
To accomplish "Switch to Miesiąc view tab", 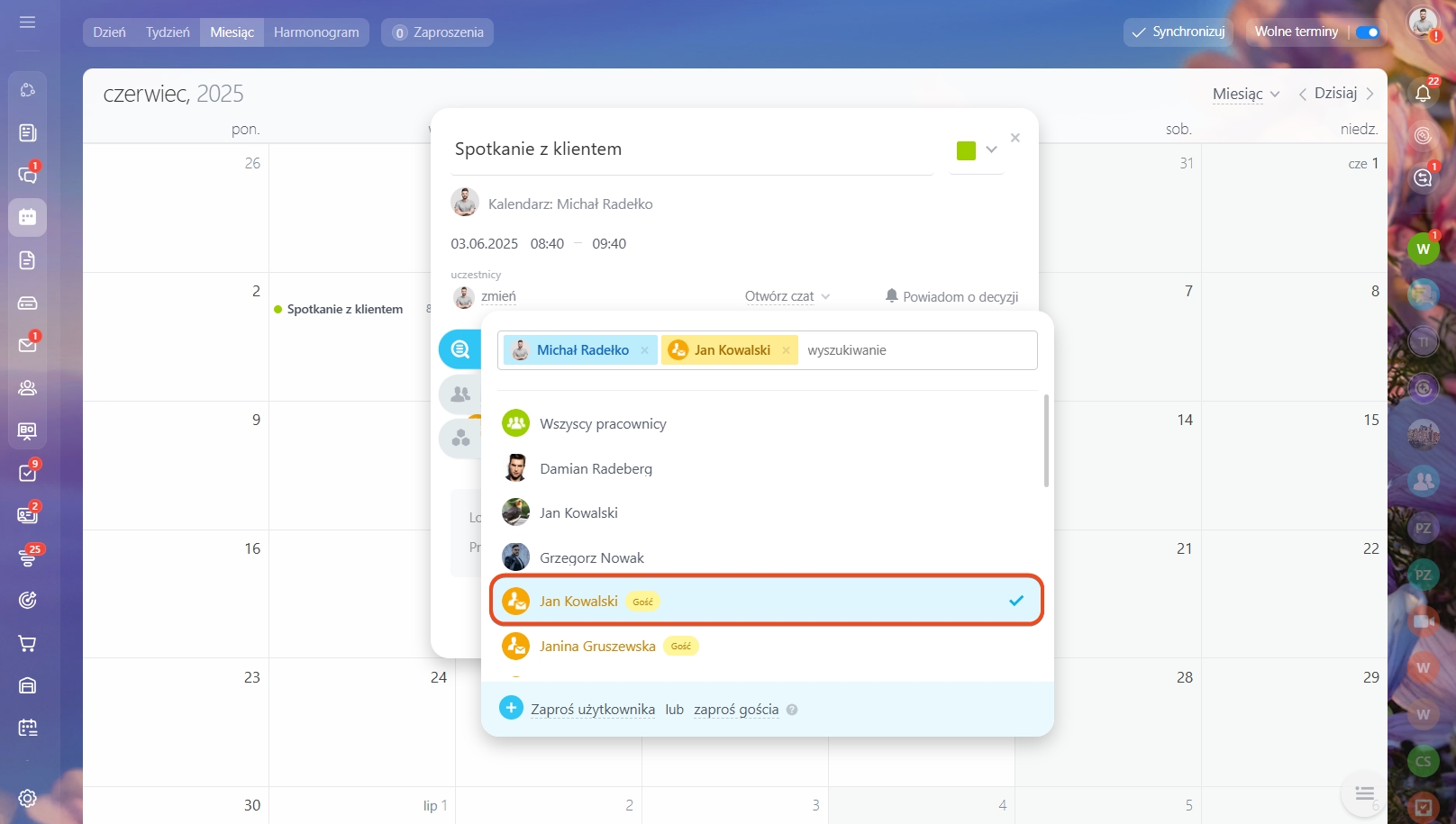I will (232, 32).
